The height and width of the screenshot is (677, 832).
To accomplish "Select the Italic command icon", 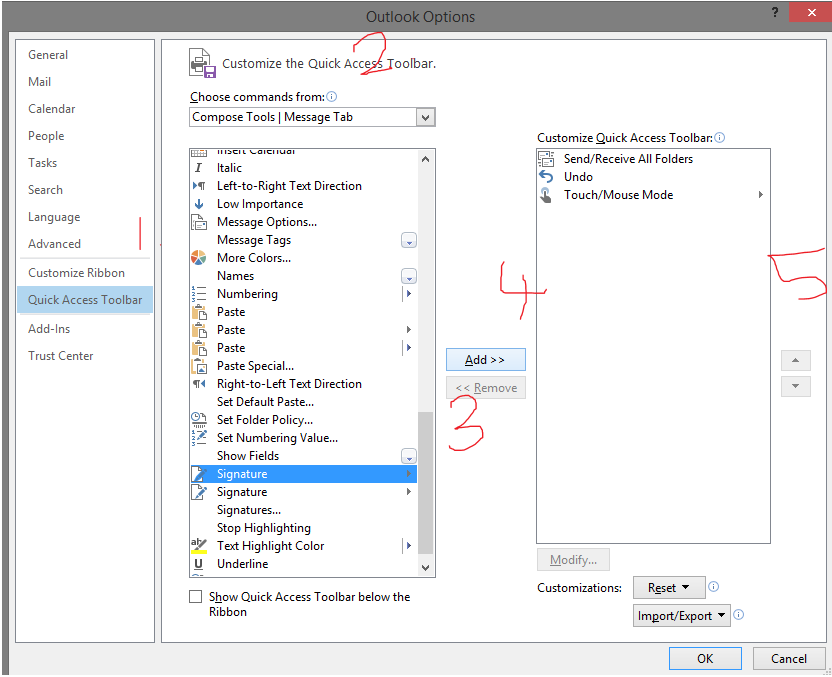I will coord(201,167).
